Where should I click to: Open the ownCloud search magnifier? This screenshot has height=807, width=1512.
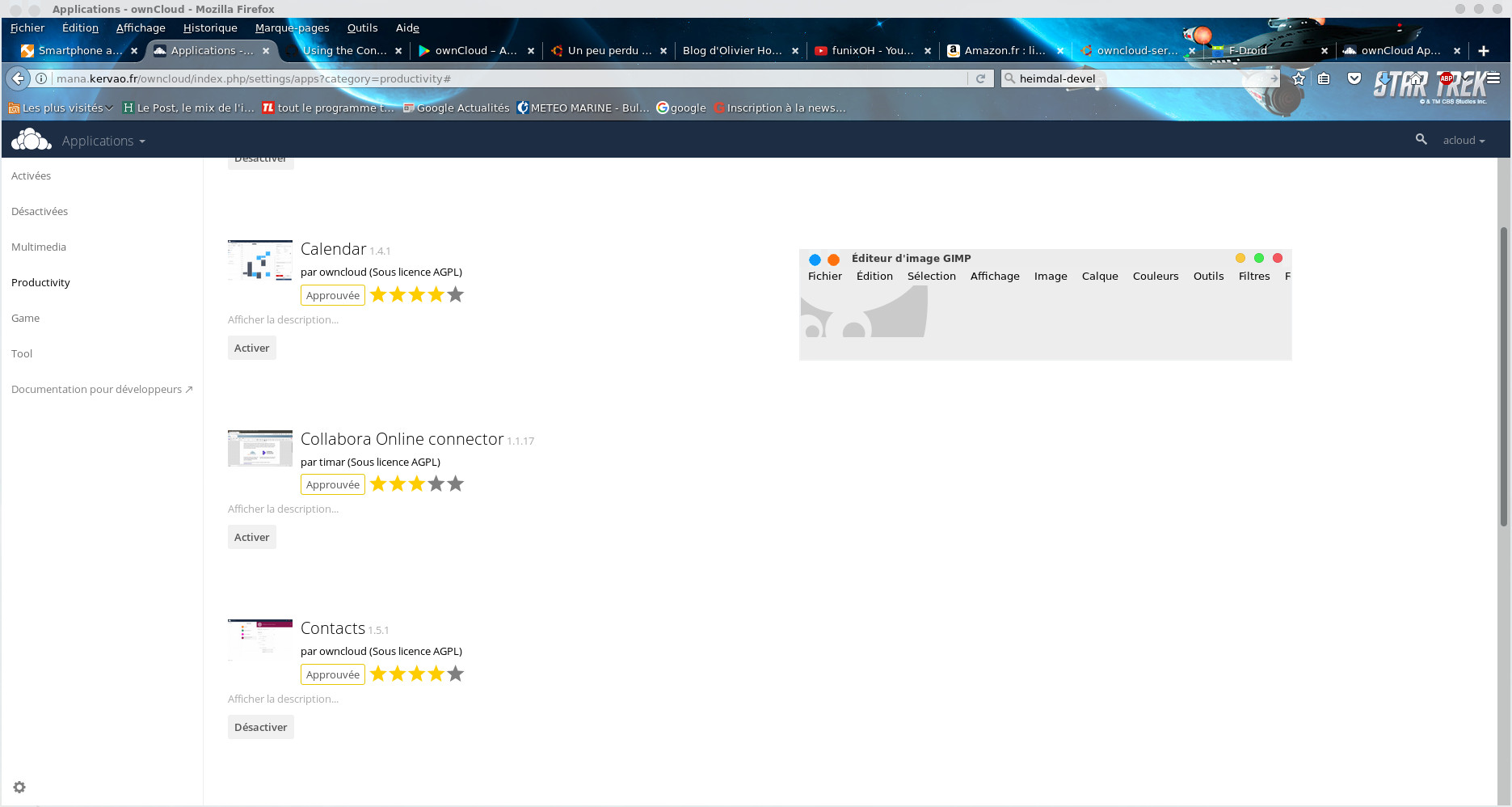(1421, 140)
